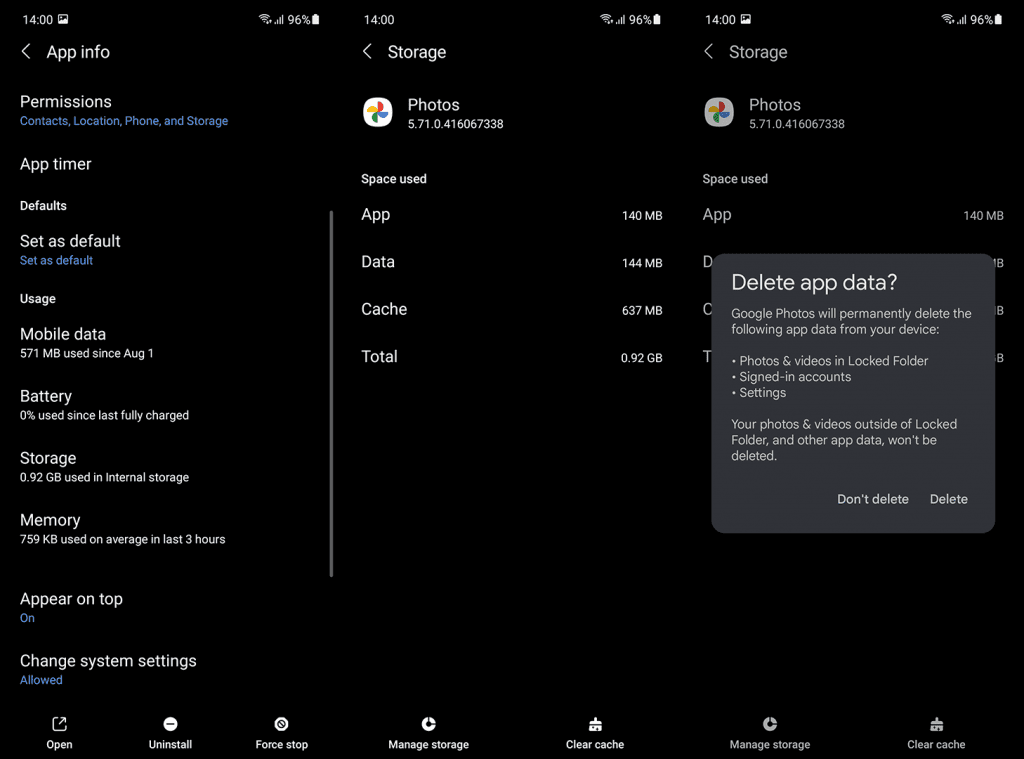This screenshot has height=759, width=1024.
Task: Tap the Delete app data? dialog heading
Action: [x=814, y=282]
